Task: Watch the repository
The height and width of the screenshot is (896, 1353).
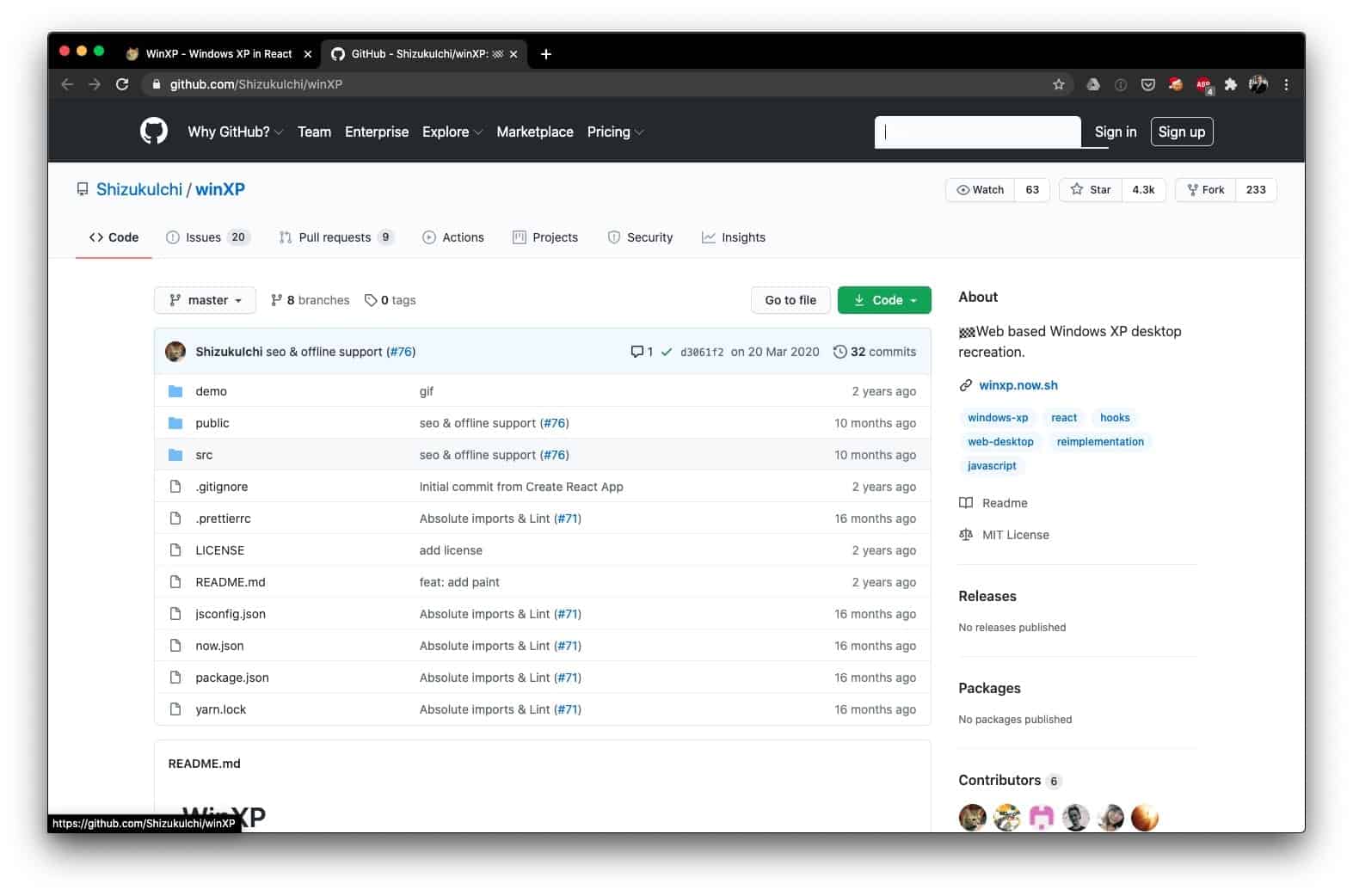Action: [x=980, y=190]
